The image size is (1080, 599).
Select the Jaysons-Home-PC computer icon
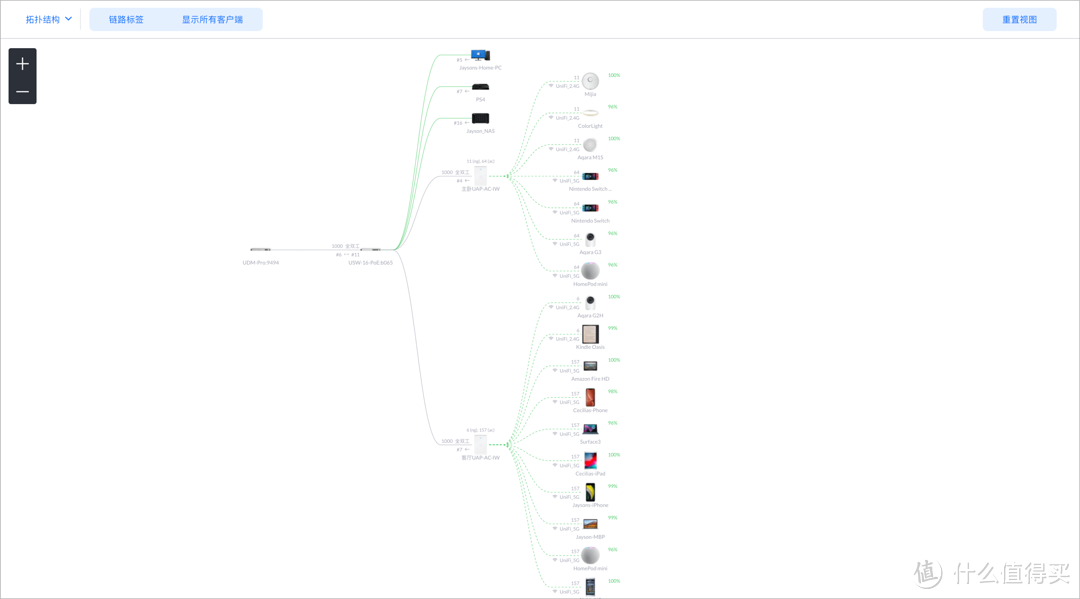point(480,55)
